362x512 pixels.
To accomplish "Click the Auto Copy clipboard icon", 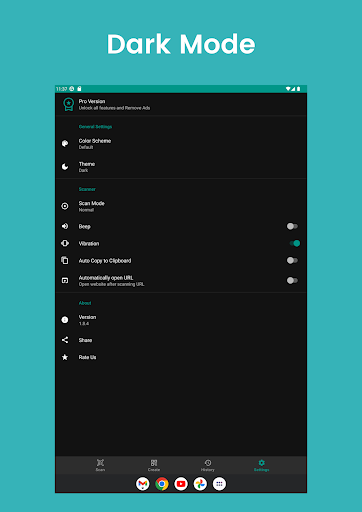I will [x=65, y=260].
